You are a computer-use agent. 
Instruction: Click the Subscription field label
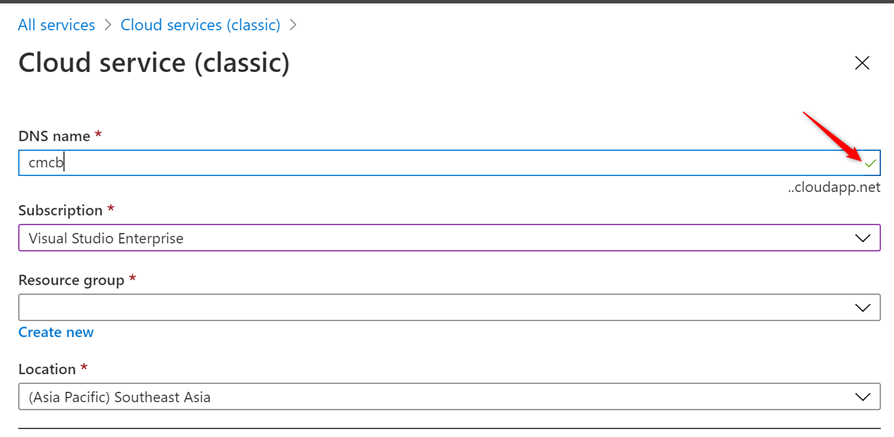click(x=60, y=211)
